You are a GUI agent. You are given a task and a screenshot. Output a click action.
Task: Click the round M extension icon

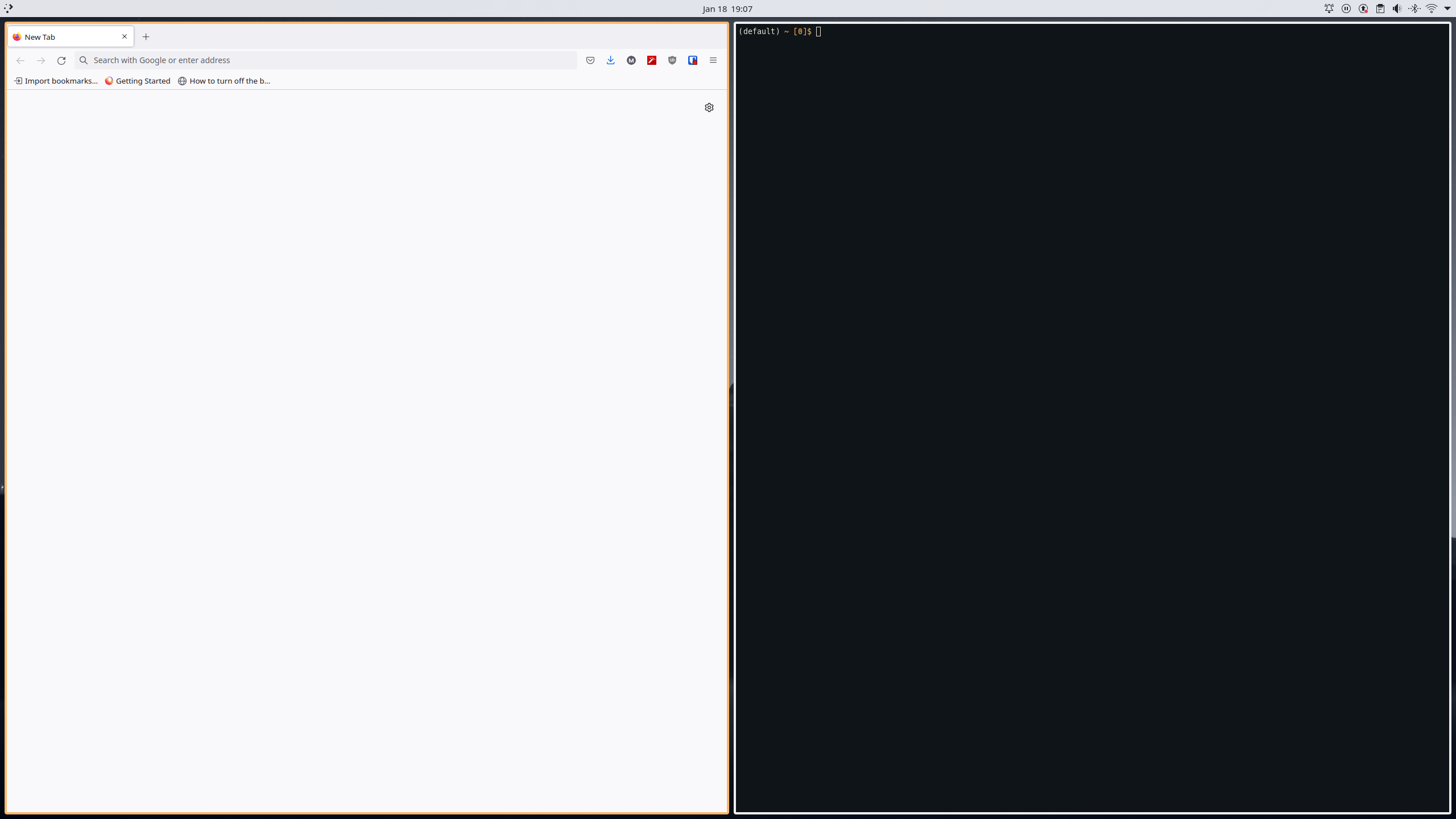tap(631, 60)
